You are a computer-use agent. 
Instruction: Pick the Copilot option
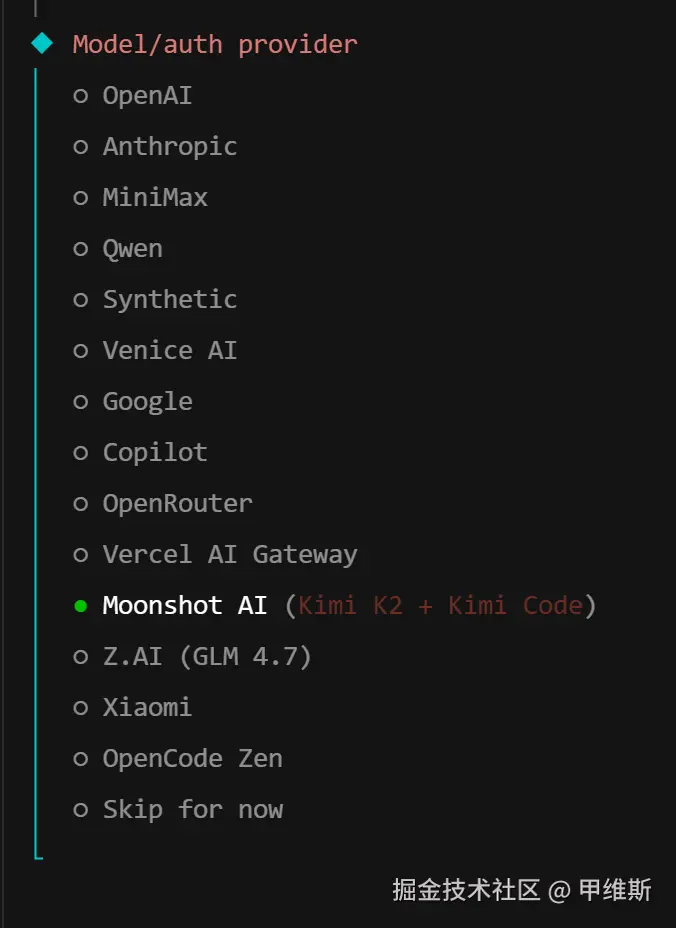coord(154,453)
